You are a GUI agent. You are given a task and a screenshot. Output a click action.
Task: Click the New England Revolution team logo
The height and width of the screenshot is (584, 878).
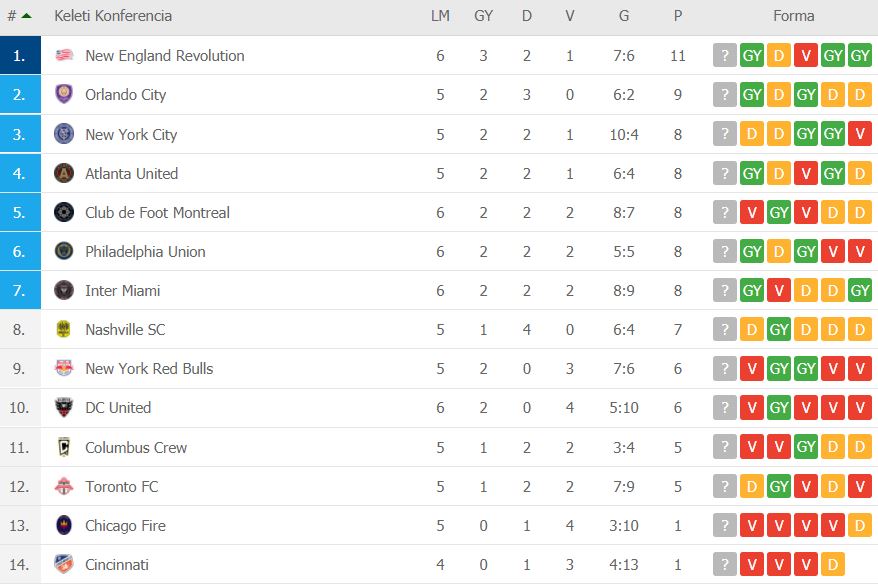tap(64, 55)
